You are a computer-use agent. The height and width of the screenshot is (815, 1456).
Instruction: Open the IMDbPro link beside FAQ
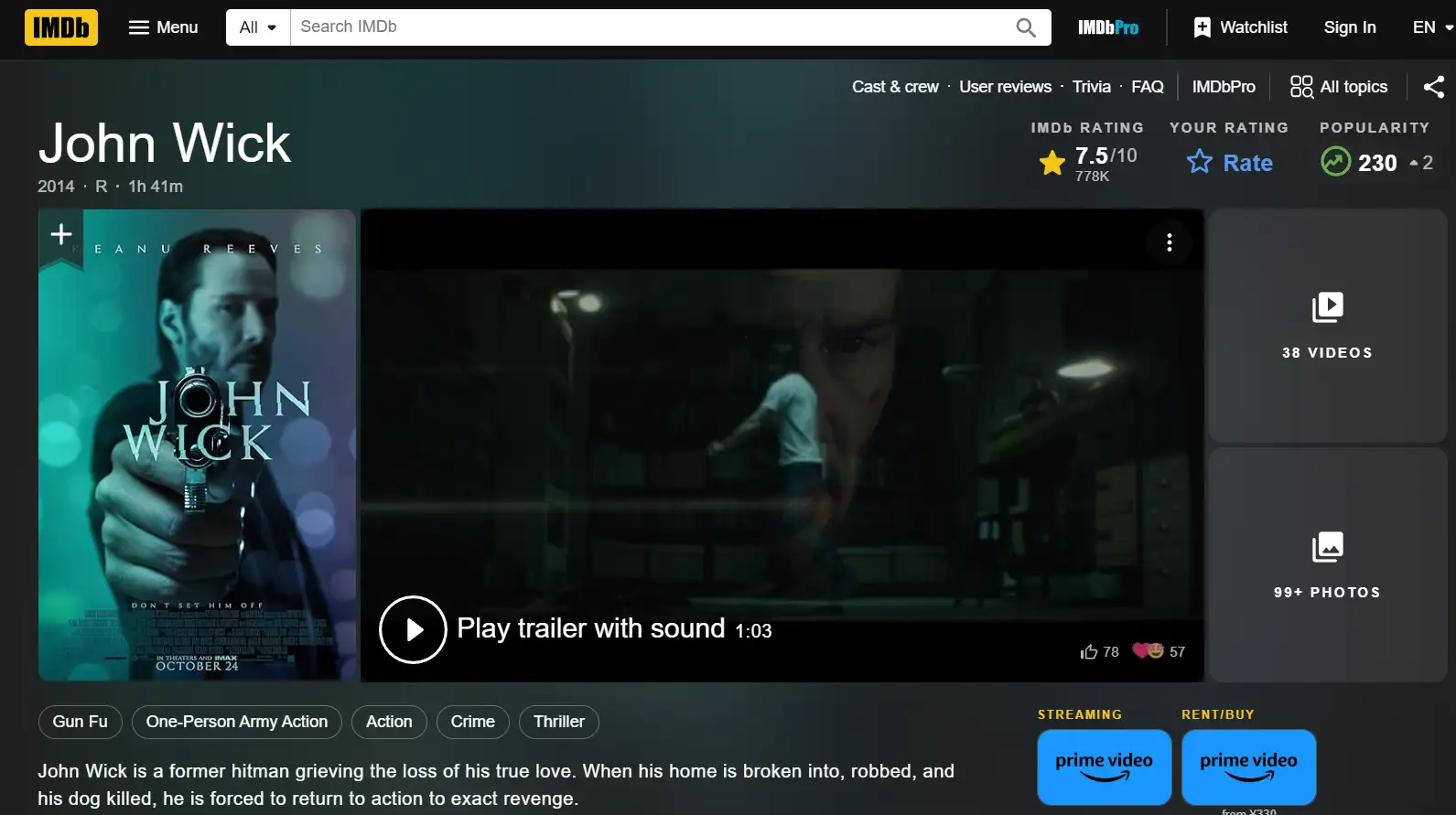click(x=1224, y=87)
